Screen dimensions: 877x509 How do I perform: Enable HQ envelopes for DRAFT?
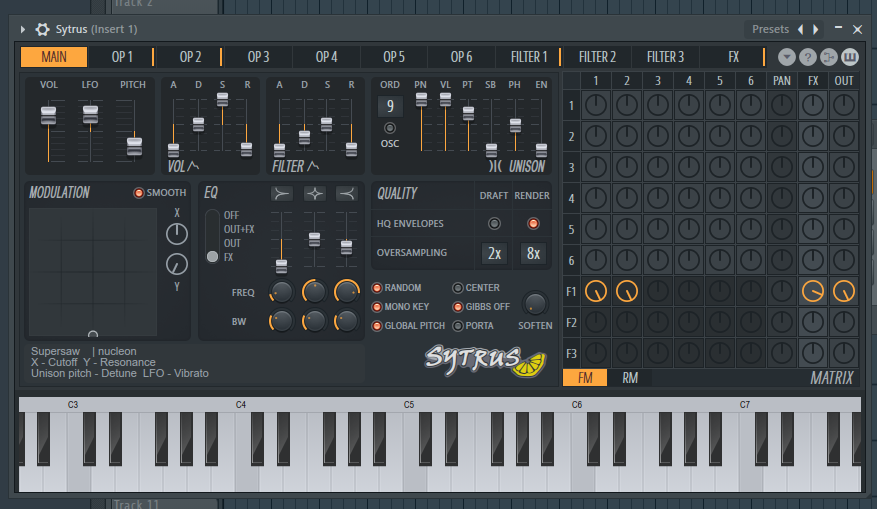point(494,224)
